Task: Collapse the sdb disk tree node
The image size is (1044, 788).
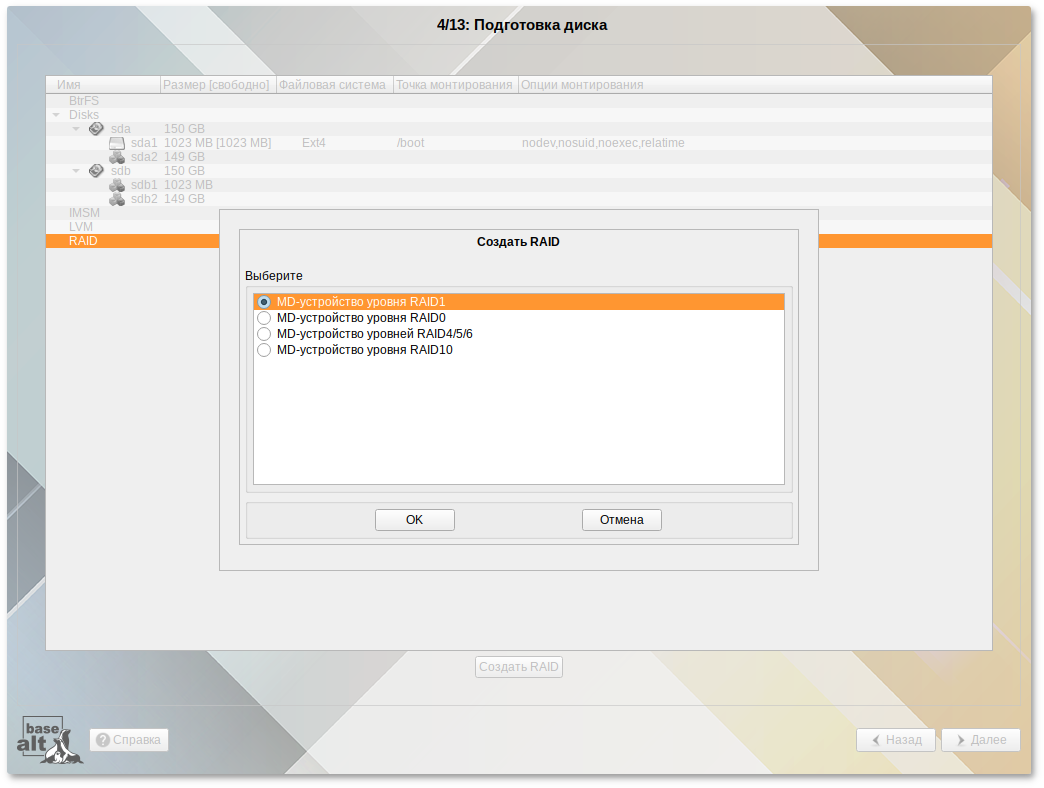Action: [x=76, y=171]
